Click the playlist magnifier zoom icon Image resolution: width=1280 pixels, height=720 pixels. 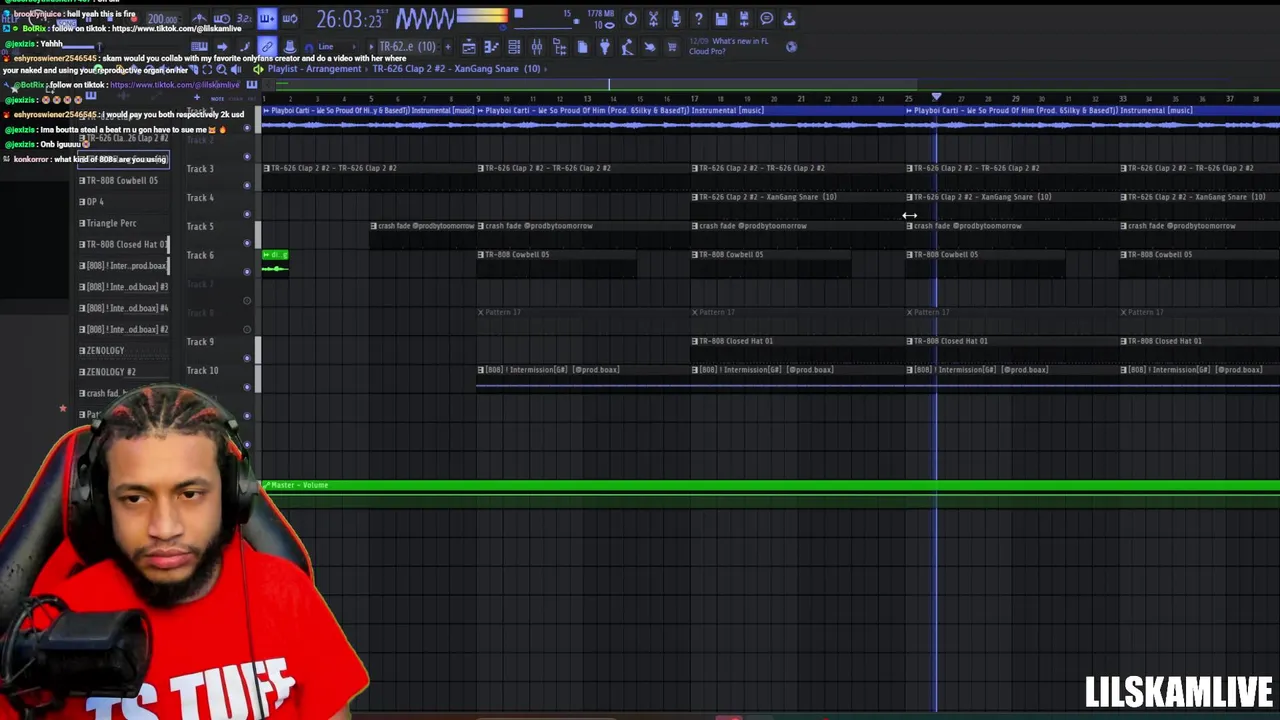(221, 69)
